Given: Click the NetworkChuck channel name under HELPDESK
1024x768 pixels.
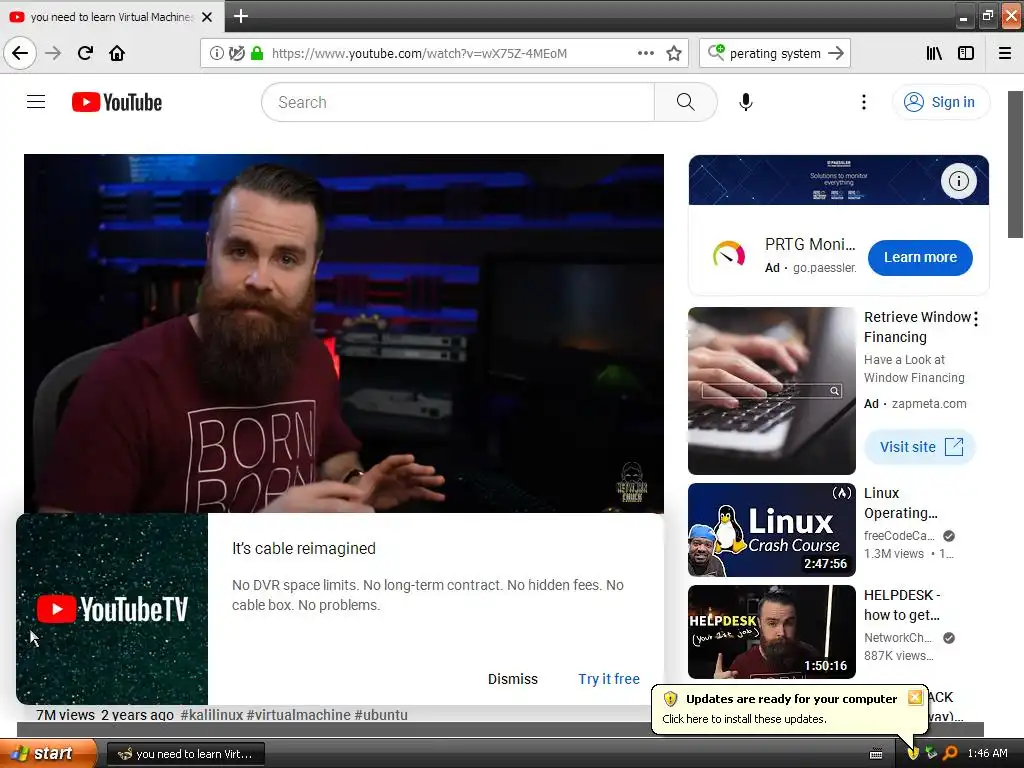Looking at the screenshot, I should point(898,637).
